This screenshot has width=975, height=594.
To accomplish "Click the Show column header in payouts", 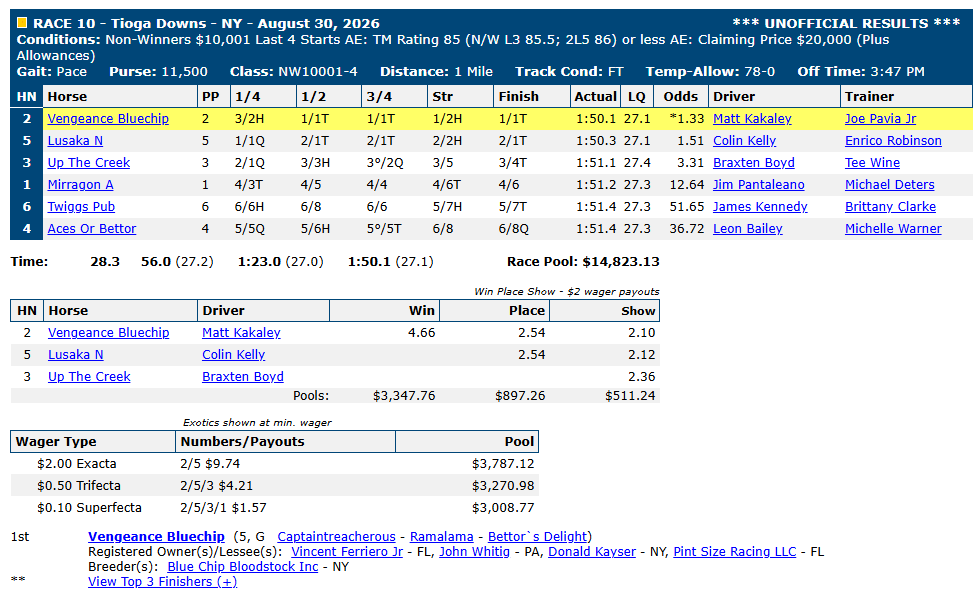I will tap(604, 310).
